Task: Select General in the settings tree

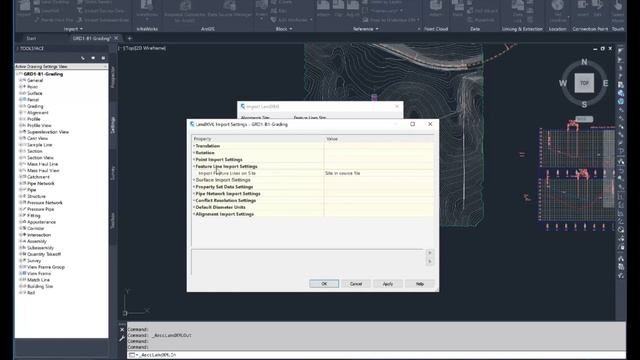Action: click(35, 80)
